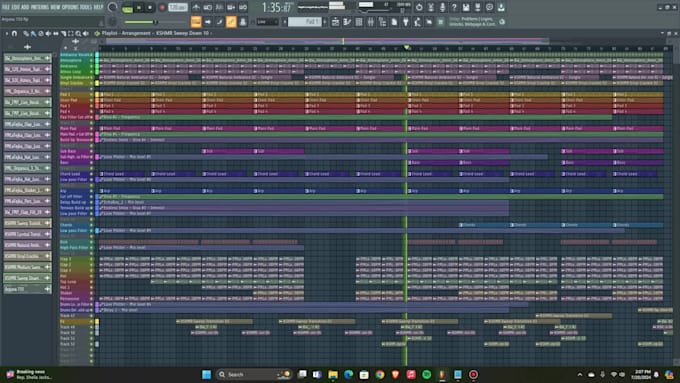
Task: Select the next pattern arrow right of Pad 1
Action: tap(325, 22)
